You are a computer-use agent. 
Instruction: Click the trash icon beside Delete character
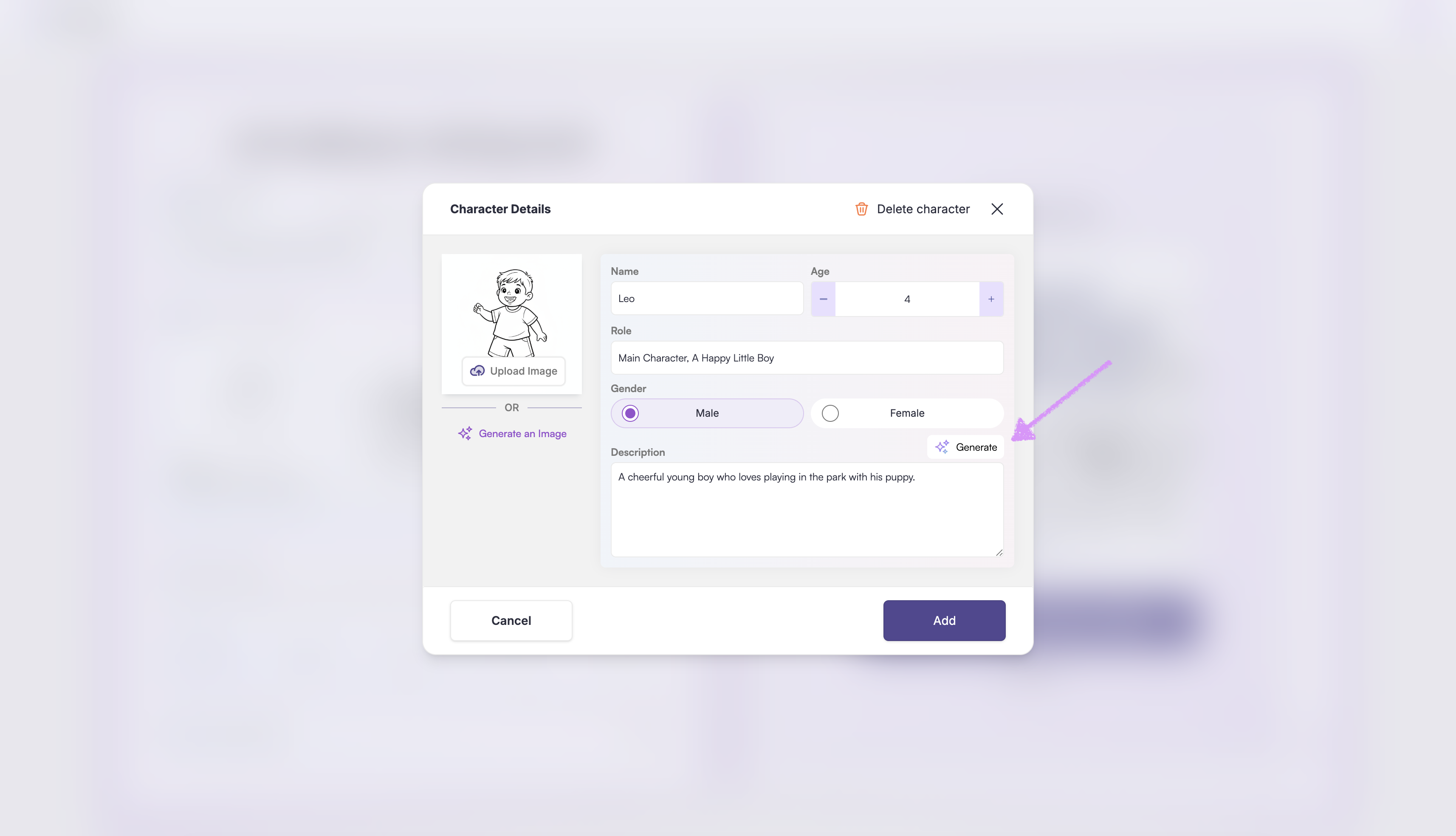pos(861,209)
